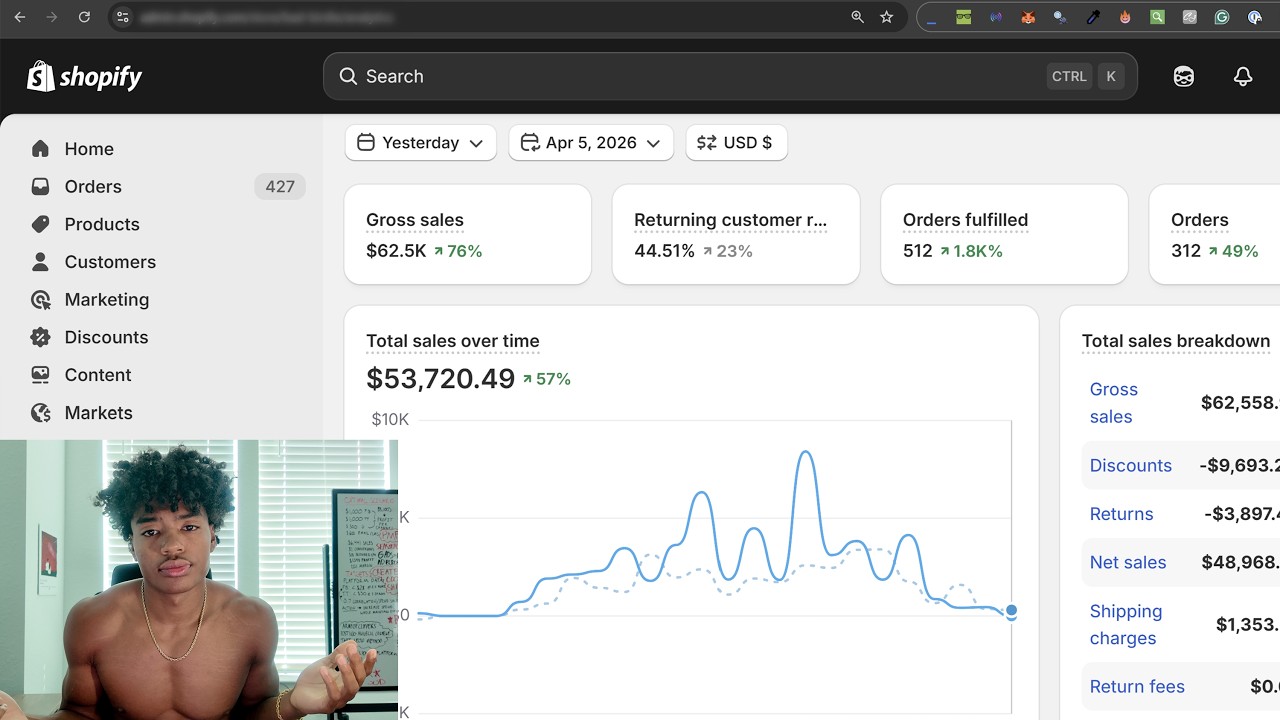The image size is (1280, 720).
Task: Click the 76% gross sales change
Action: (x=458, y=251)
